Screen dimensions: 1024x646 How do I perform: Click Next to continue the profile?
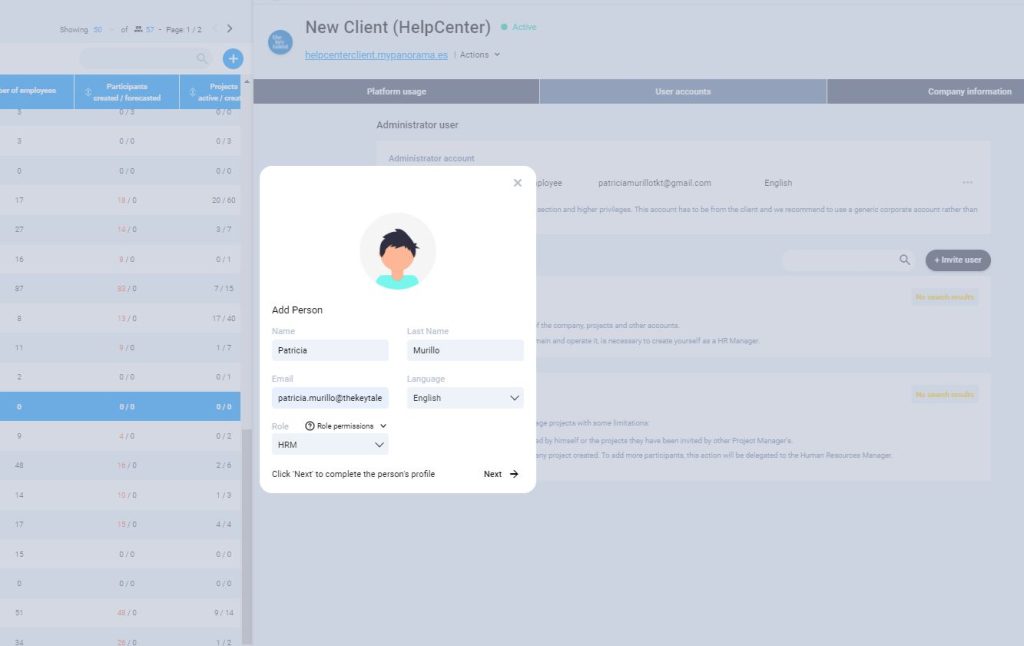coord(501,474)
